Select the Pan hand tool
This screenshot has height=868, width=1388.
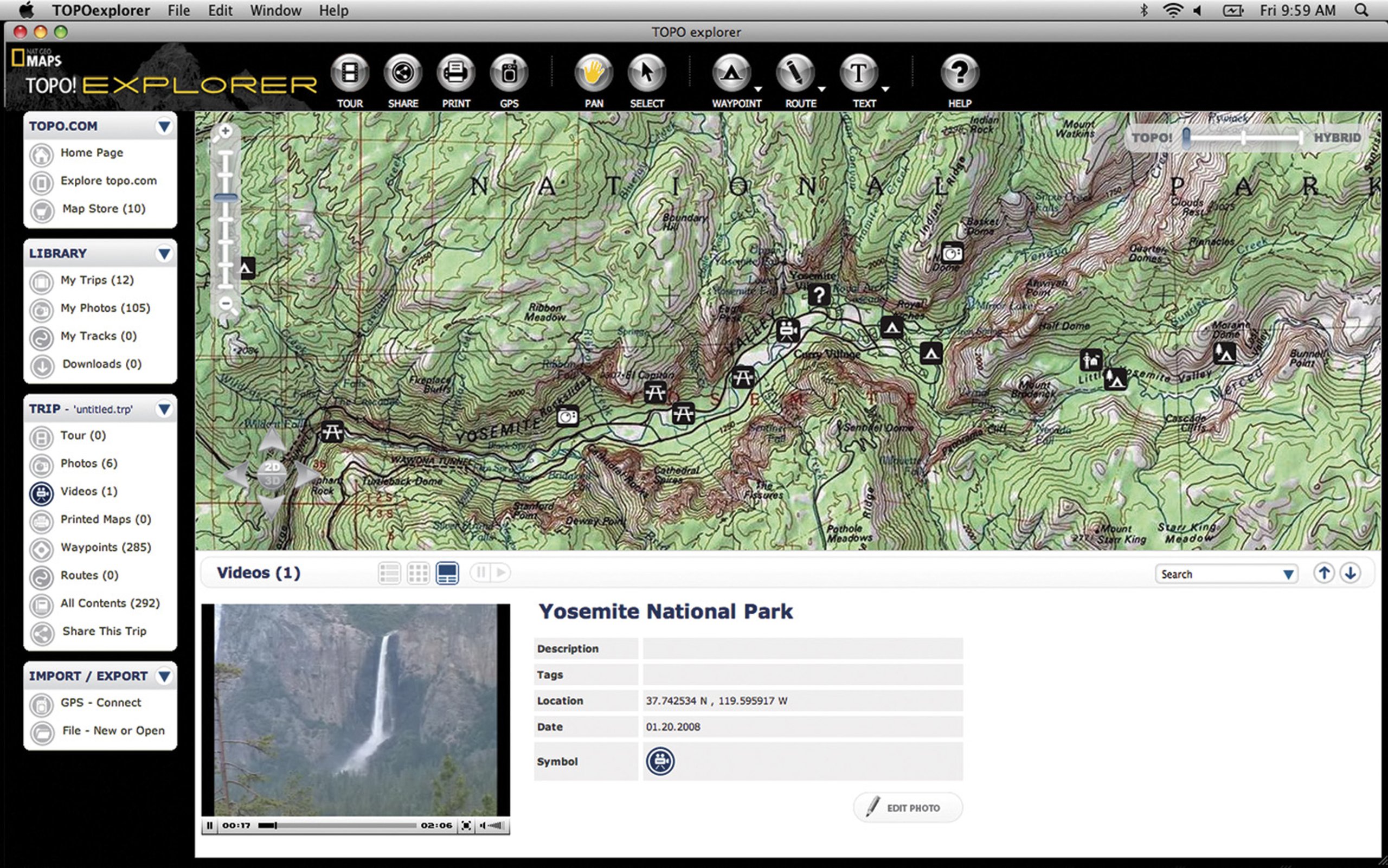click(593, 74)
